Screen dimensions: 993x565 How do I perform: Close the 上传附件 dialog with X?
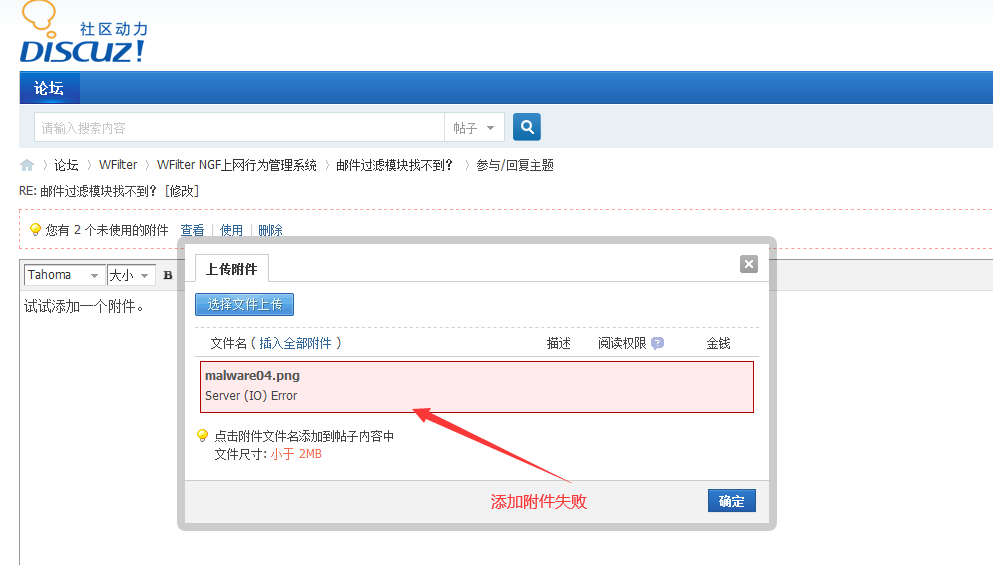pyautogui.click(x=749, y=264)
